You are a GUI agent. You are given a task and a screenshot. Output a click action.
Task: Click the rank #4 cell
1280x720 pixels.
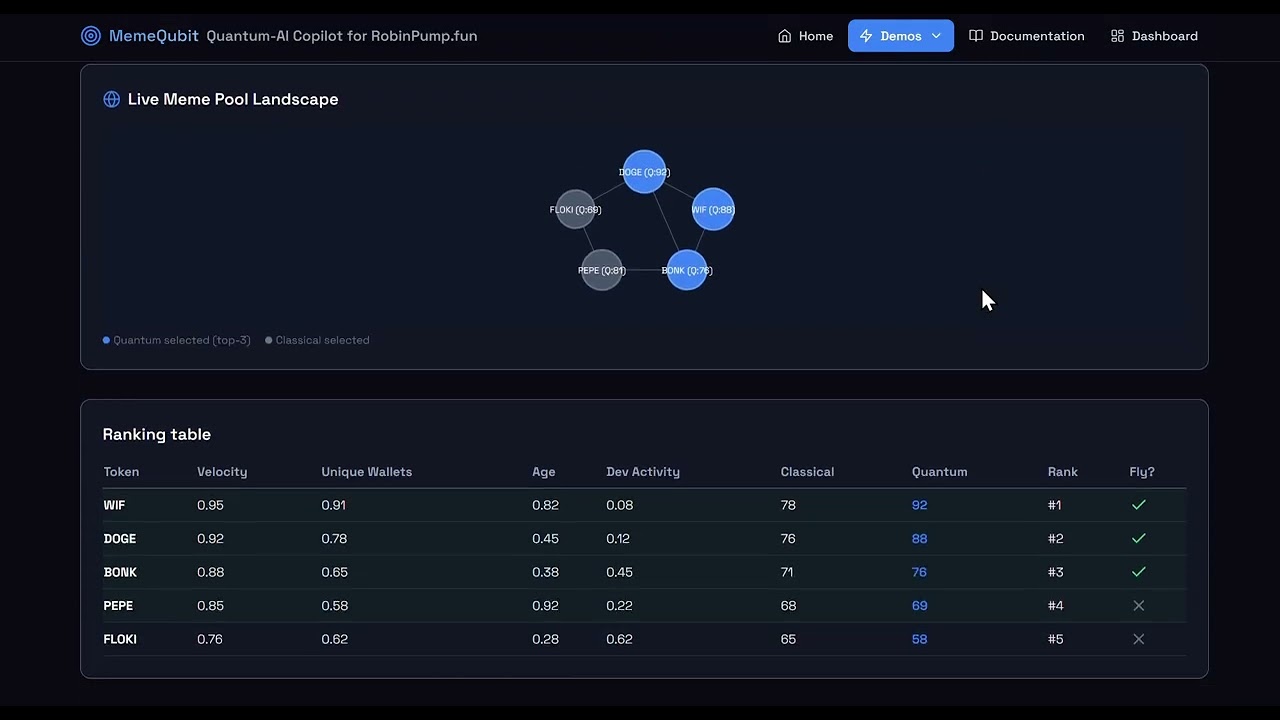point(1056,605)
